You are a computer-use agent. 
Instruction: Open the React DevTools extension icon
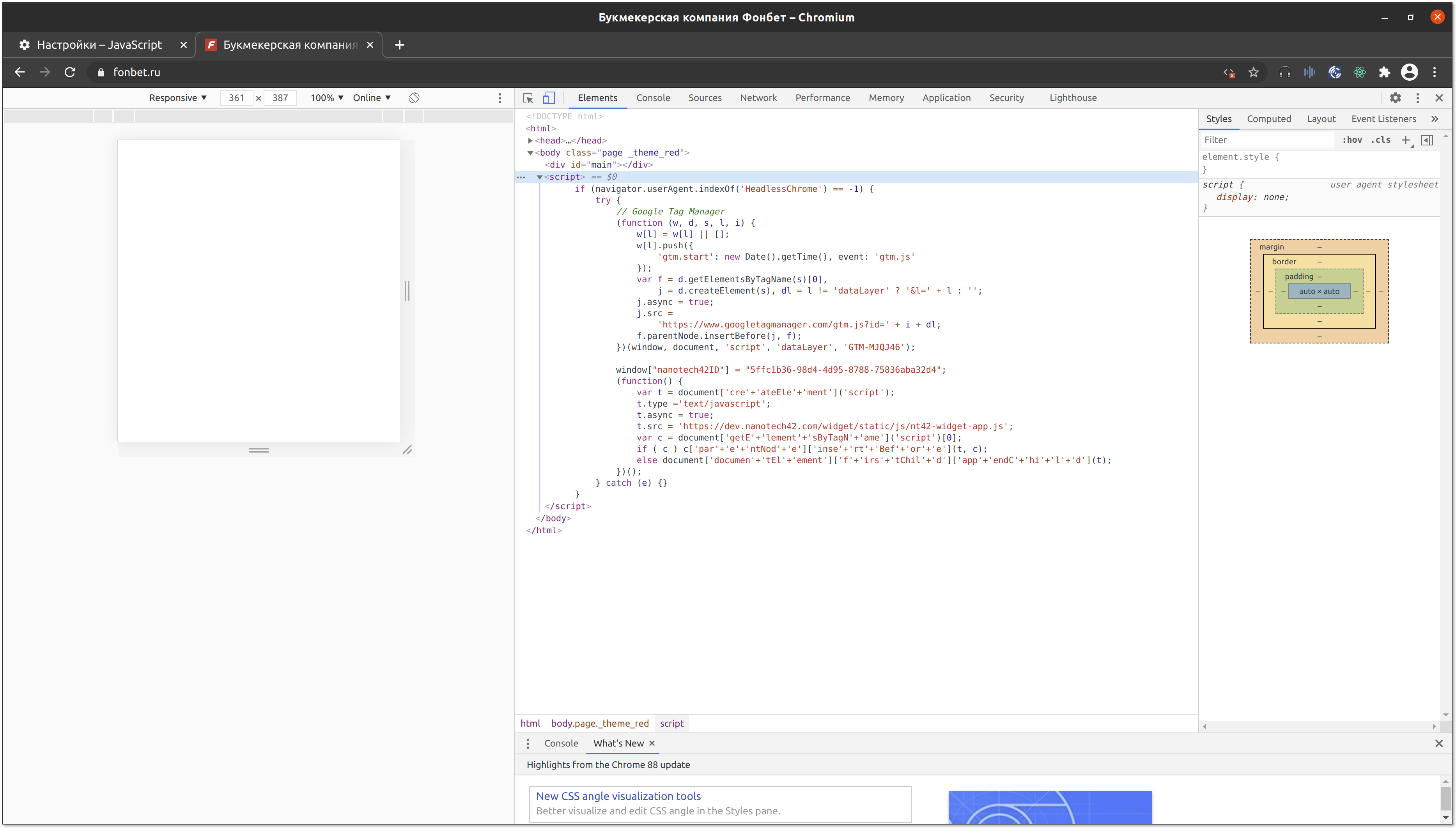1359,72
